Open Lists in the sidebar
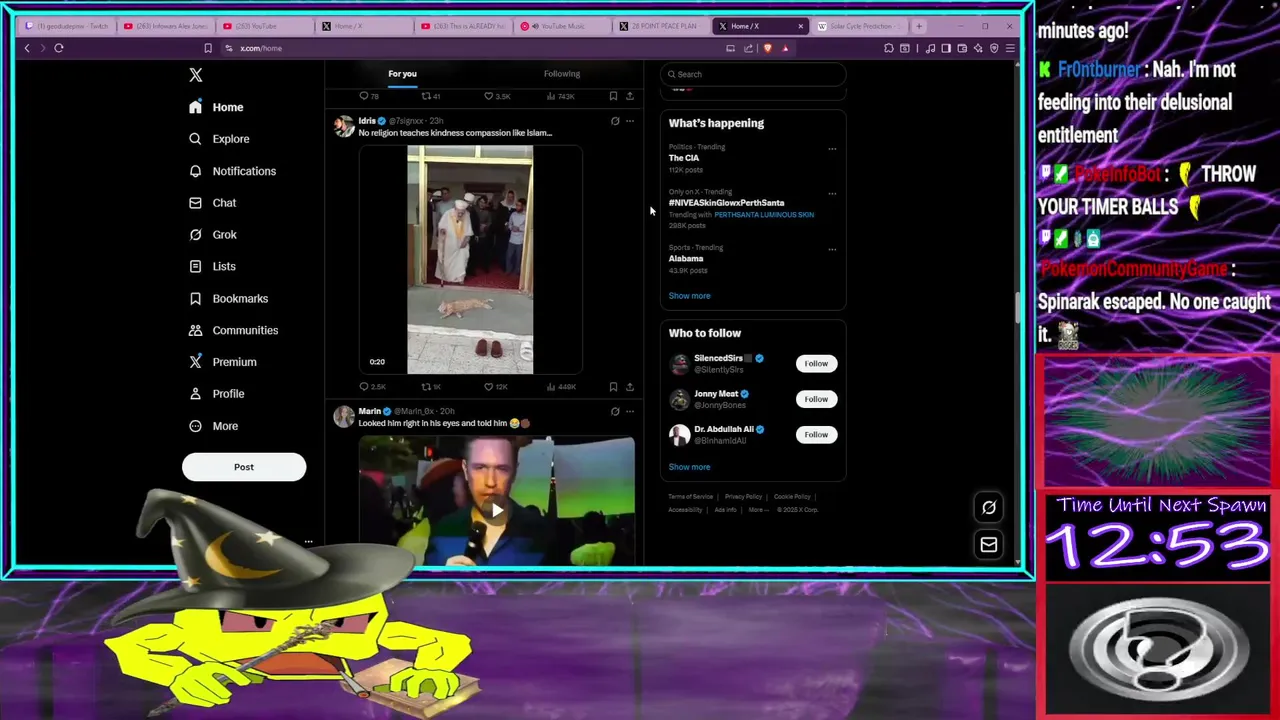Viewport: 1280px width, 720px height. [x=213, y=267]
